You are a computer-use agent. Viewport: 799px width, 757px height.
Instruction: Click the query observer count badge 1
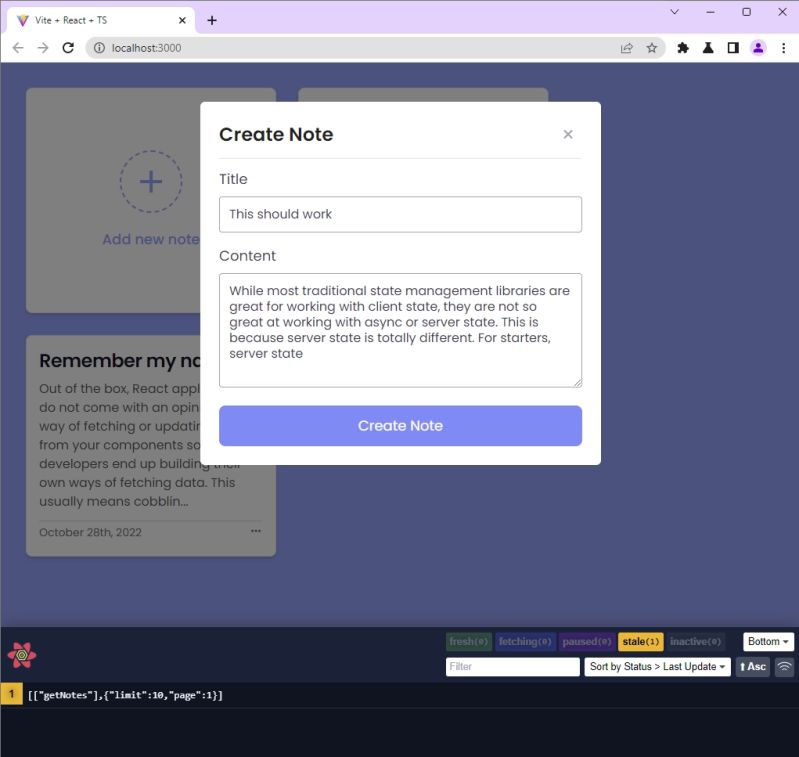[x=12, y=694]
